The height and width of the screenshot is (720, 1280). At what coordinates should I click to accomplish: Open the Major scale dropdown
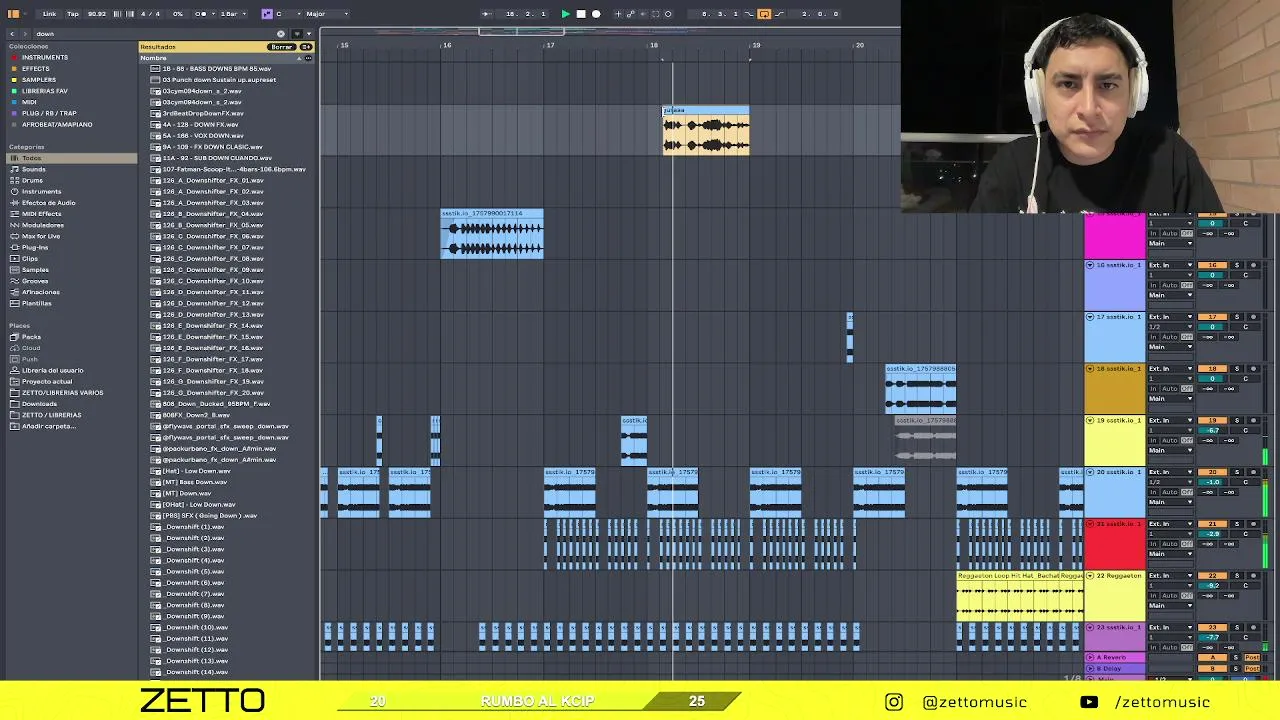327,14
